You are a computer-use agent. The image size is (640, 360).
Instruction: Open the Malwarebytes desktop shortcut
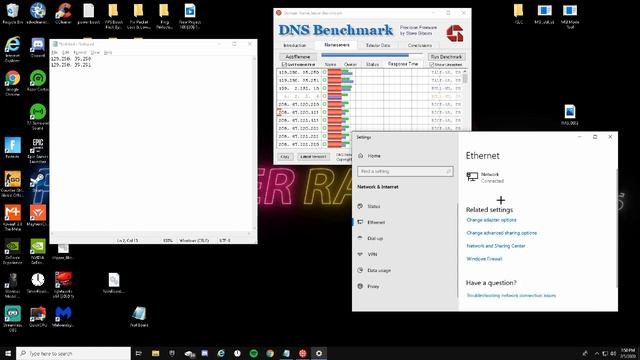(x=63, y=317)
